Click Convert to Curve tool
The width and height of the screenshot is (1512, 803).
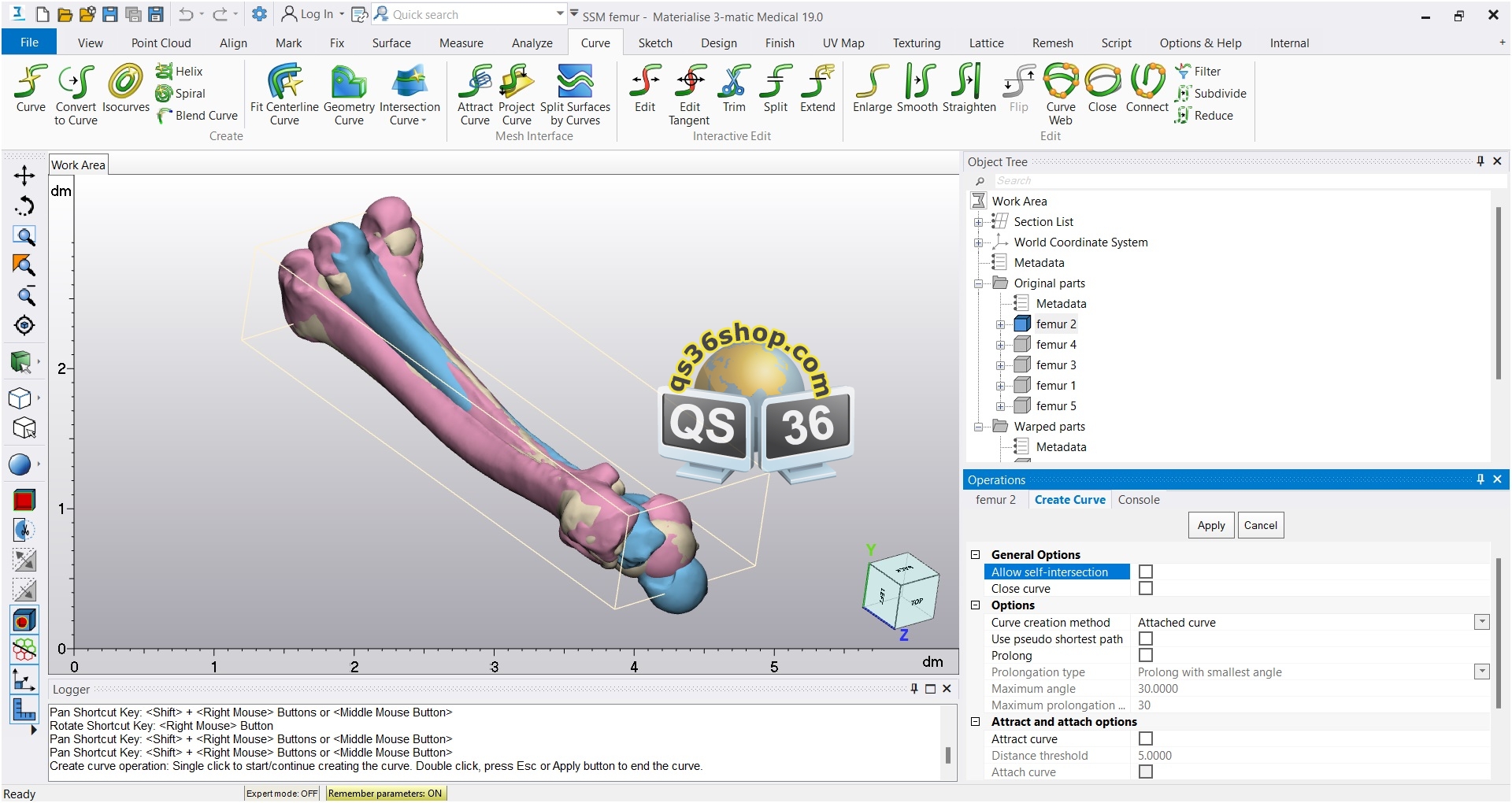tap(76, 95)
